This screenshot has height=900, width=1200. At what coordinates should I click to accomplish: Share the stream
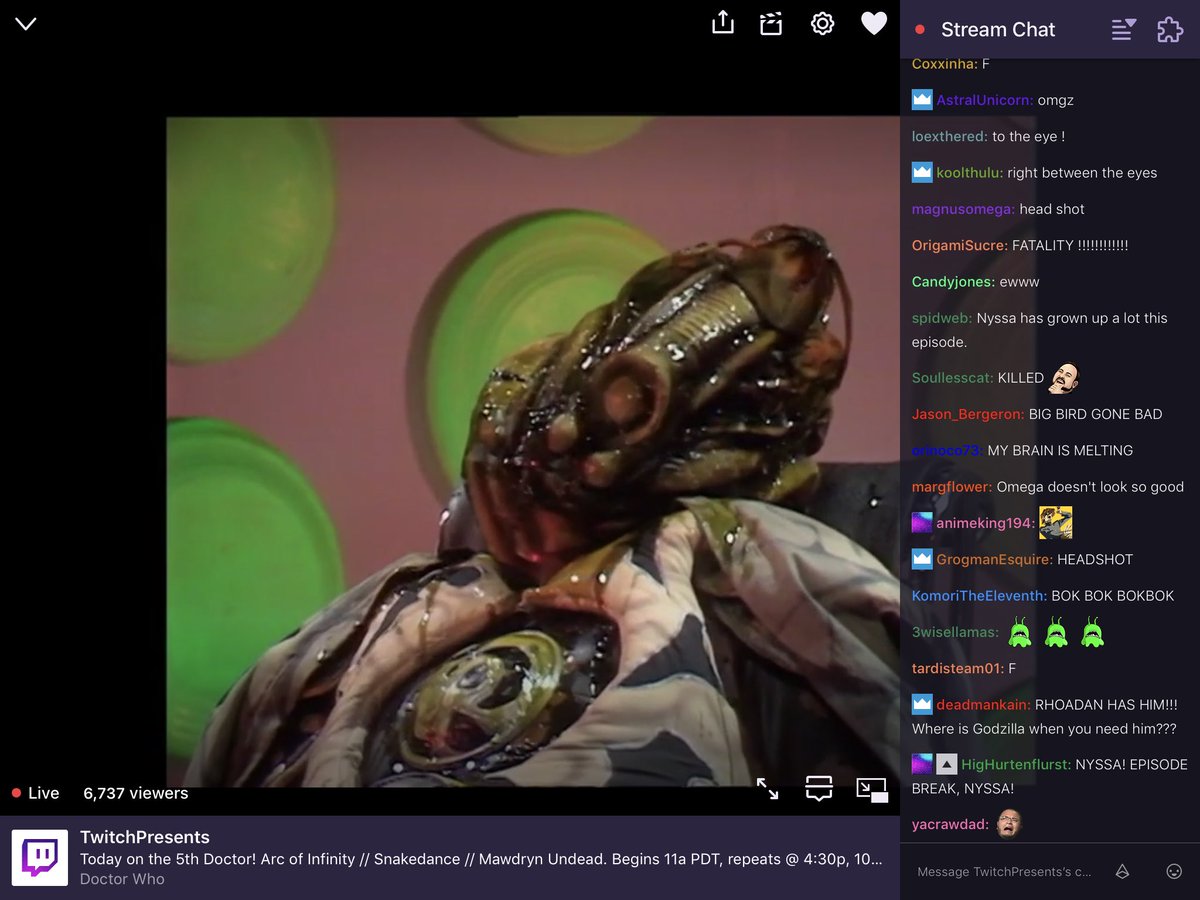pos(722,22)
